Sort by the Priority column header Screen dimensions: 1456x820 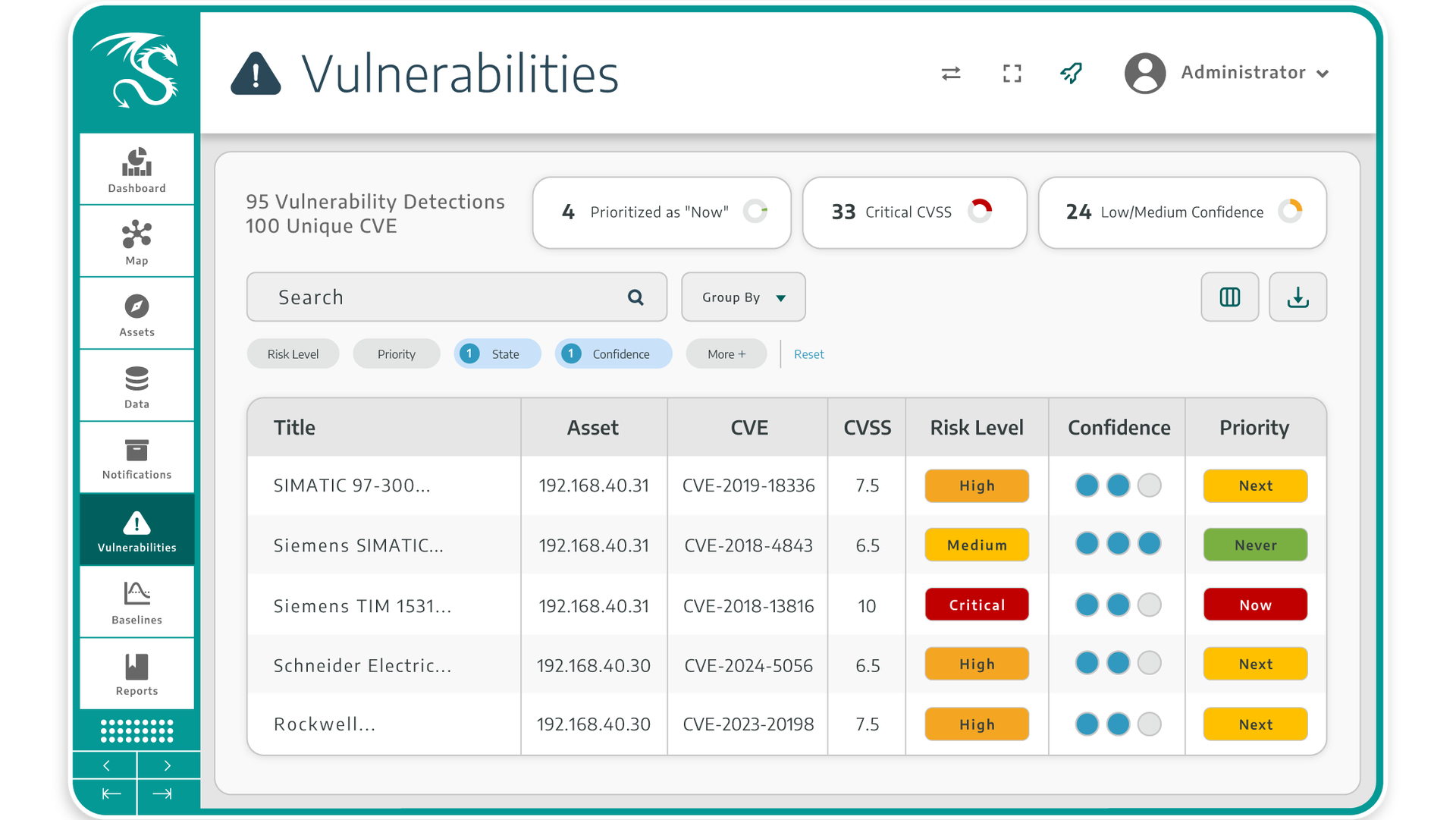1254,428
